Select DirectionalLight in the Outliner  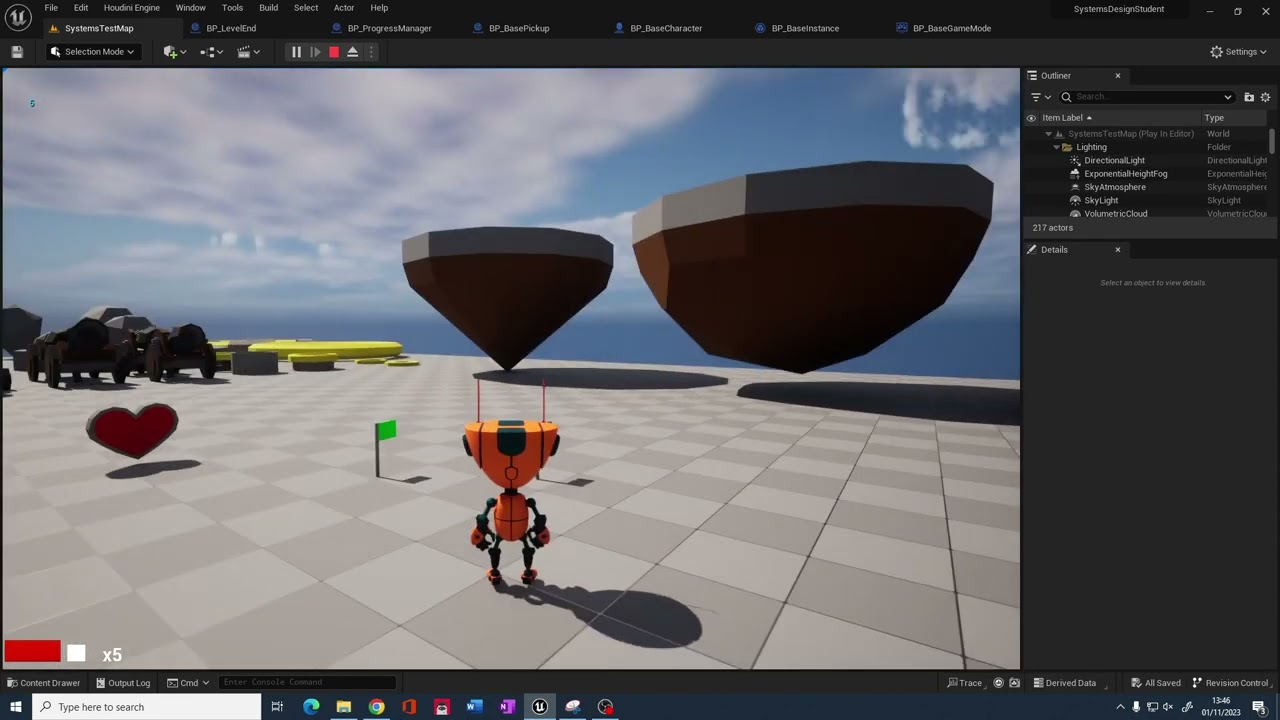(1114, 160)
